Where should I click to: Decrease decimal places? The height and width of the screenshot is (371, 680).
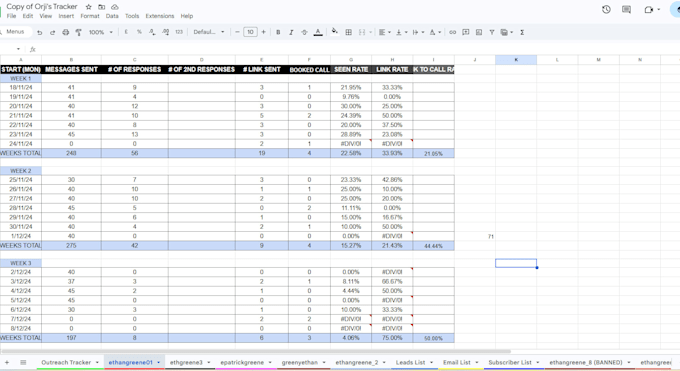tap(152, 32)
